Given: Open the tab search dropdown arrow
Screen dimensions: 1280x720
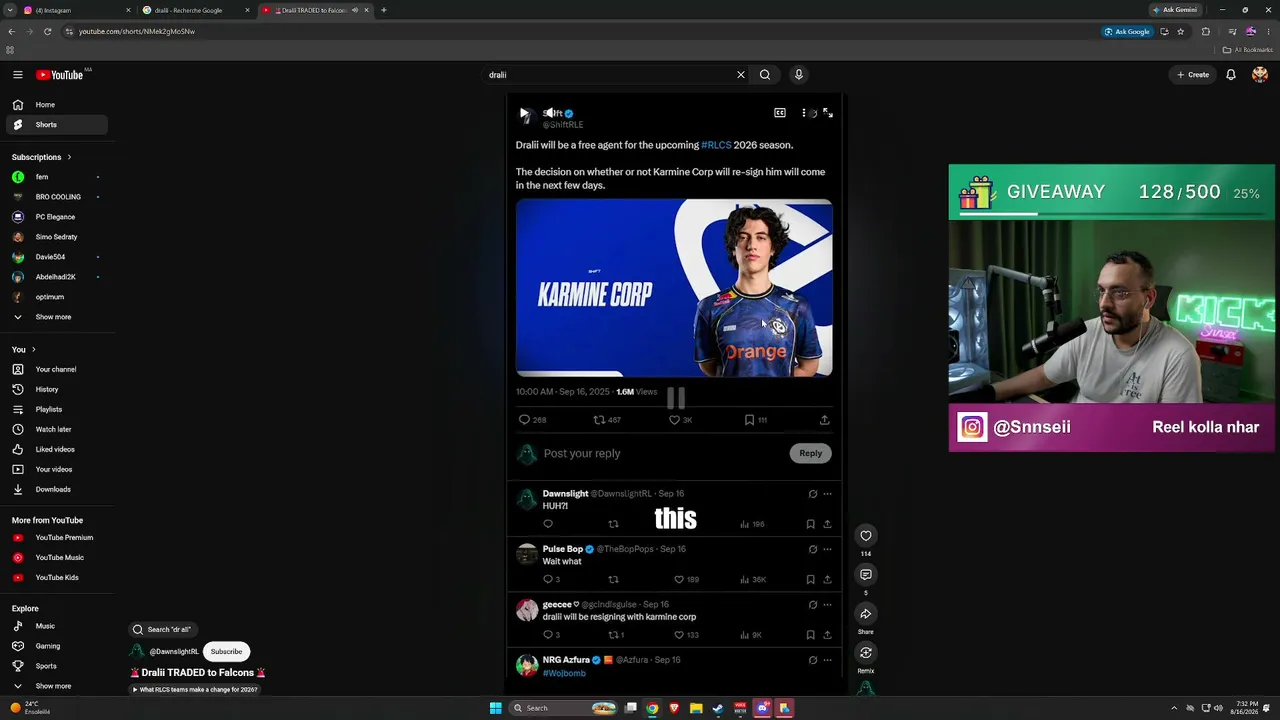Looking at the screenshot, I should pos(10,10).
